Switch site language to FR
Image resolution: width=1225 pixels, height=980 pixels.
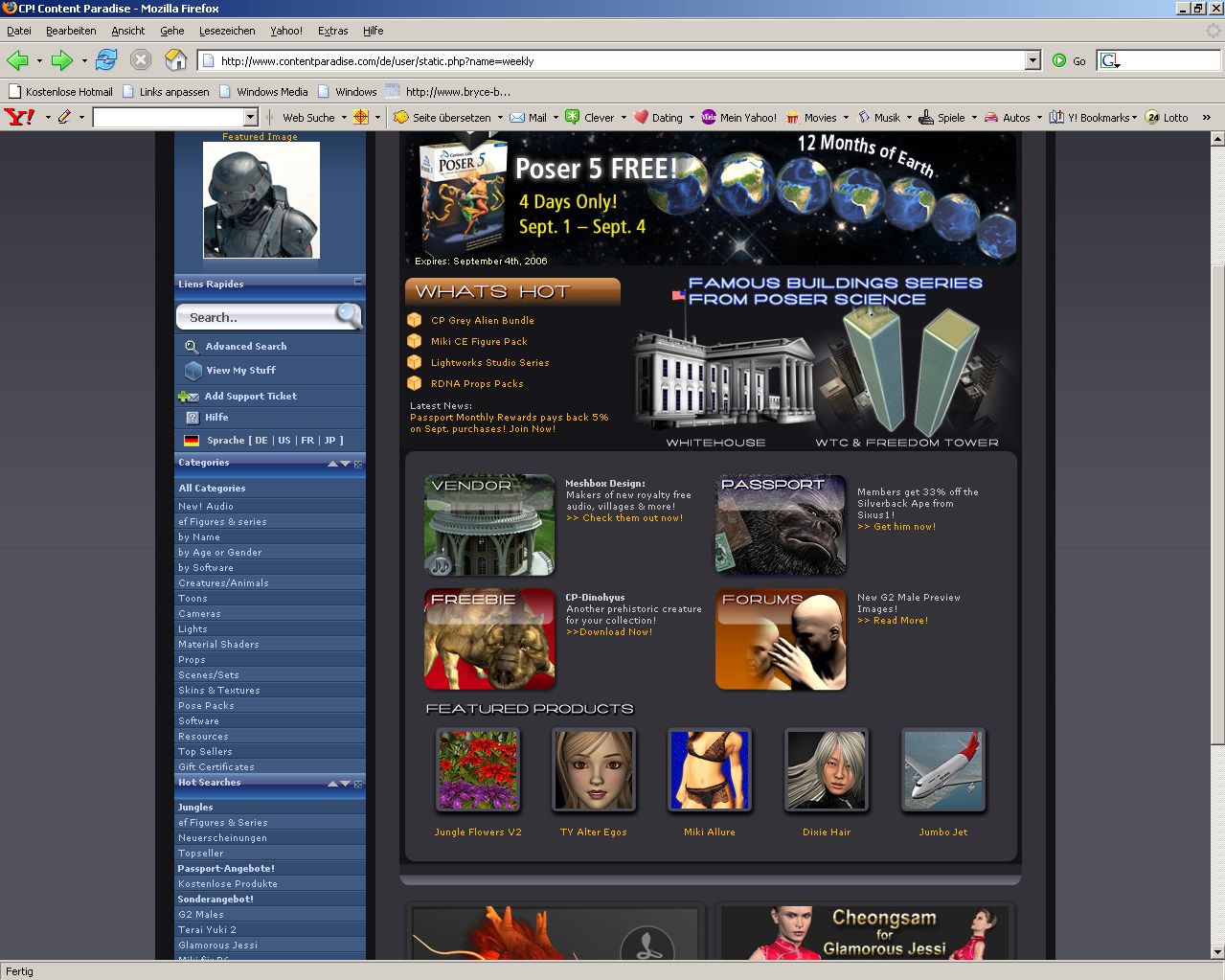307,441
